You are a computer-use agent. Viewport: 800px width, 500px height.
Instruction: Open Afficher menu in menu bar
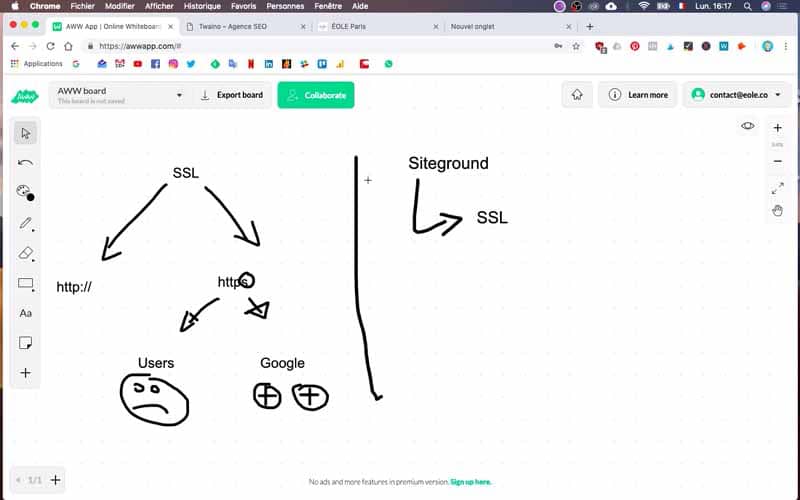159,6
